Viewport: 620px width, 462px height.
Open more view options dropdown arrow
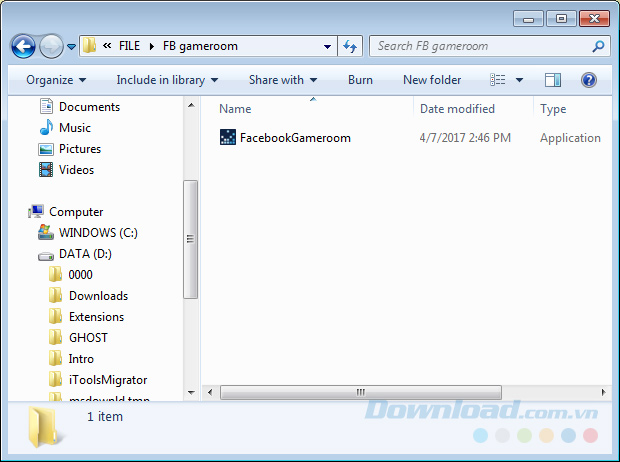(519, 80)
